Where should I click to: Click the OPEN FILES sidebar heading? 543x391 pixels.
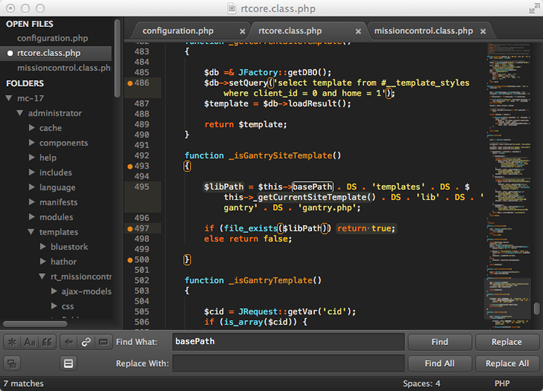[x=30, y=24]
